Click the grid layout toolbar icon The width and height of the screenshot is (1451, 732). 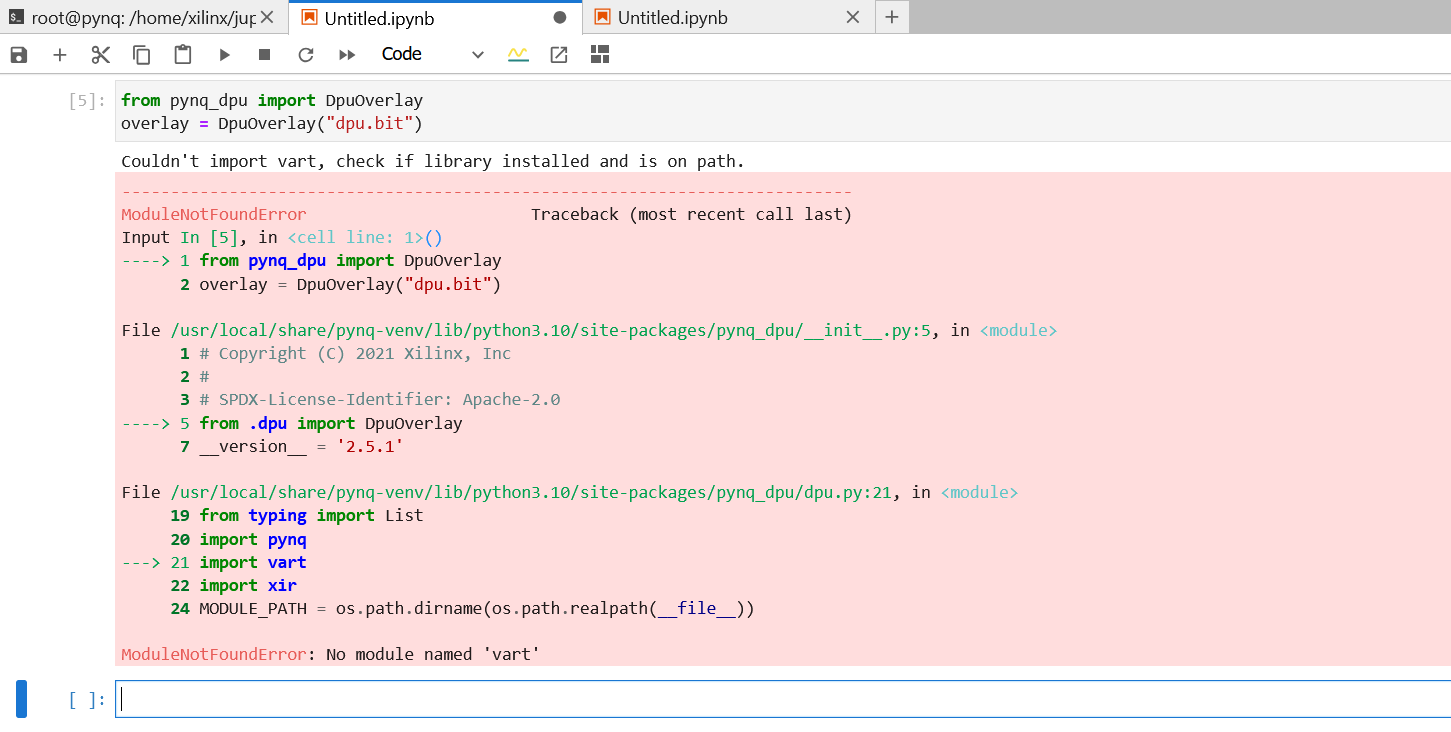[600, 55]
